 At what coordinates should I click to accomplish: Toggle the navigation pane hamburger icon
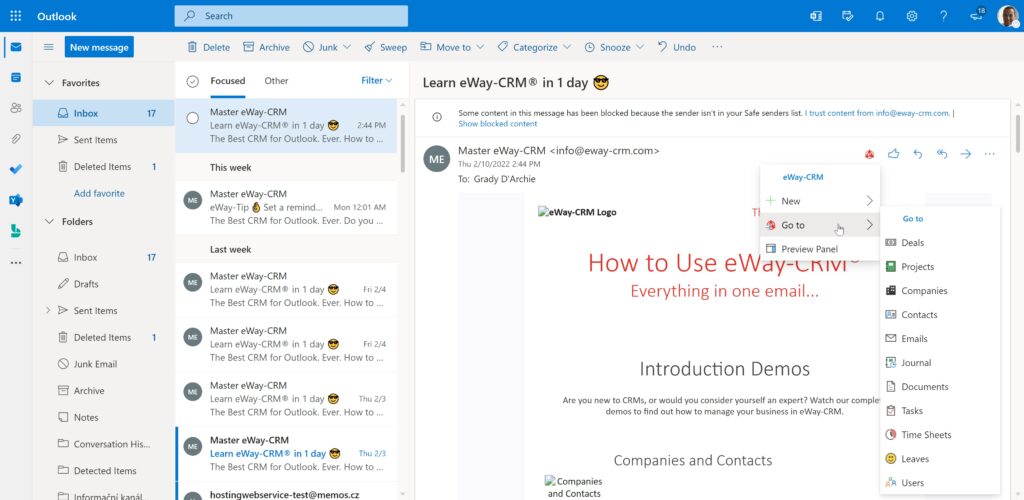click(x=48, y=47)
